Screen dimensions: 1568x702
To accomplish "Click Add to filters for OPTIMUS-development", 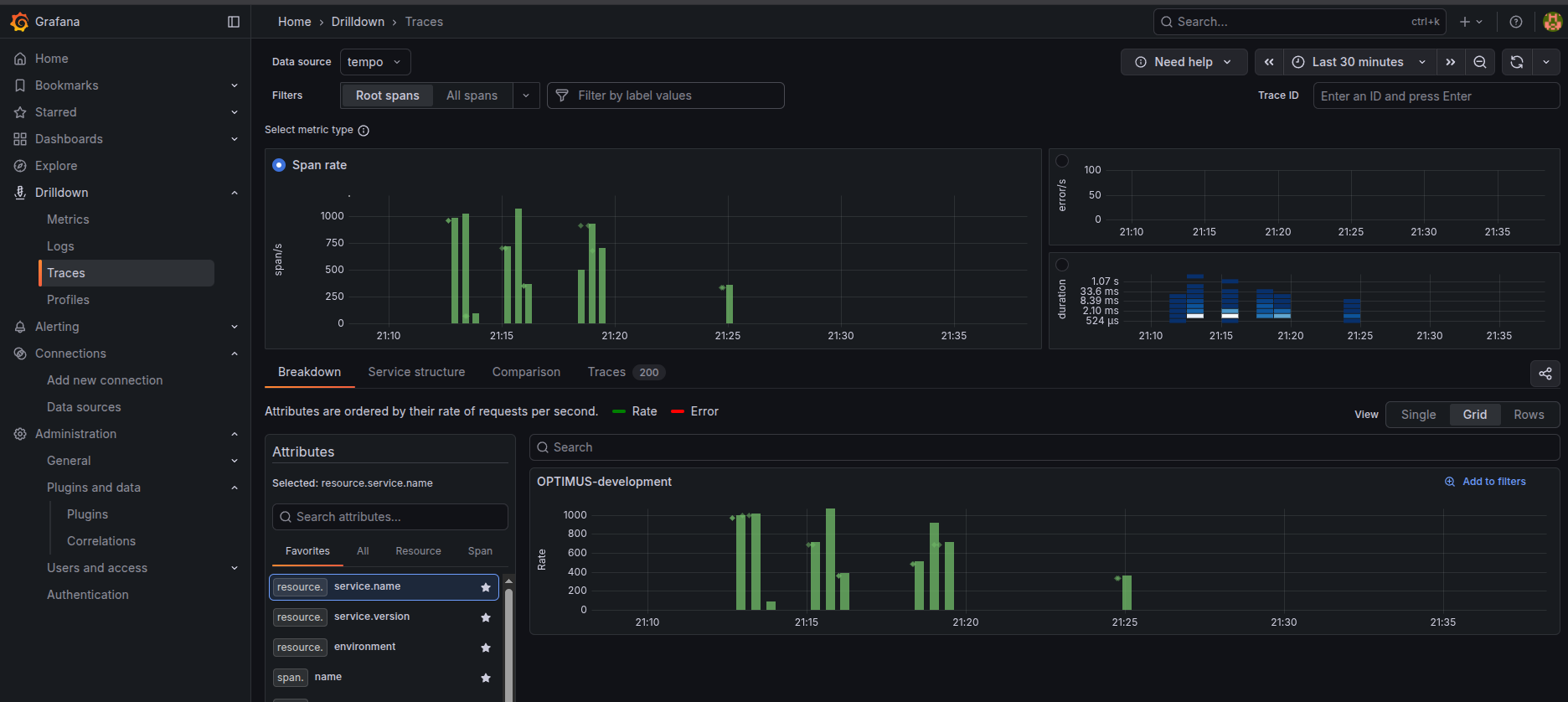I will (x=1485, y=482).
